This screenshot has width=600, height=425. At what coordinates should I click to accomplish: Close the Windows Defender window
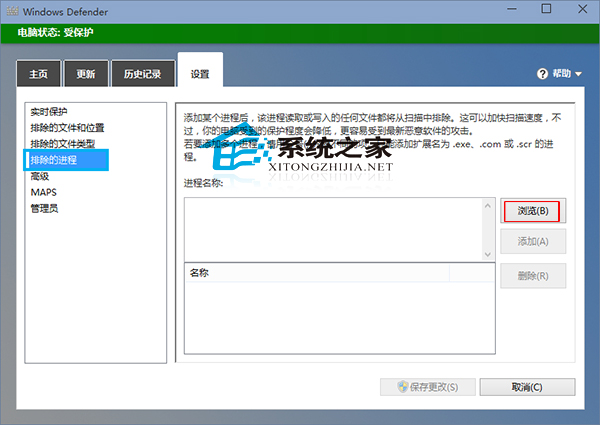click(x=582, y=8)
